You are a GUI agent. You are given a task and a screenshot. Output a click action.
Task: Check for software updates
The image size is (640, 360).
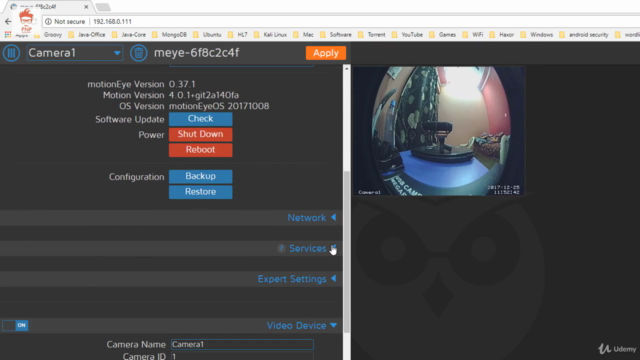click(200, 119)
